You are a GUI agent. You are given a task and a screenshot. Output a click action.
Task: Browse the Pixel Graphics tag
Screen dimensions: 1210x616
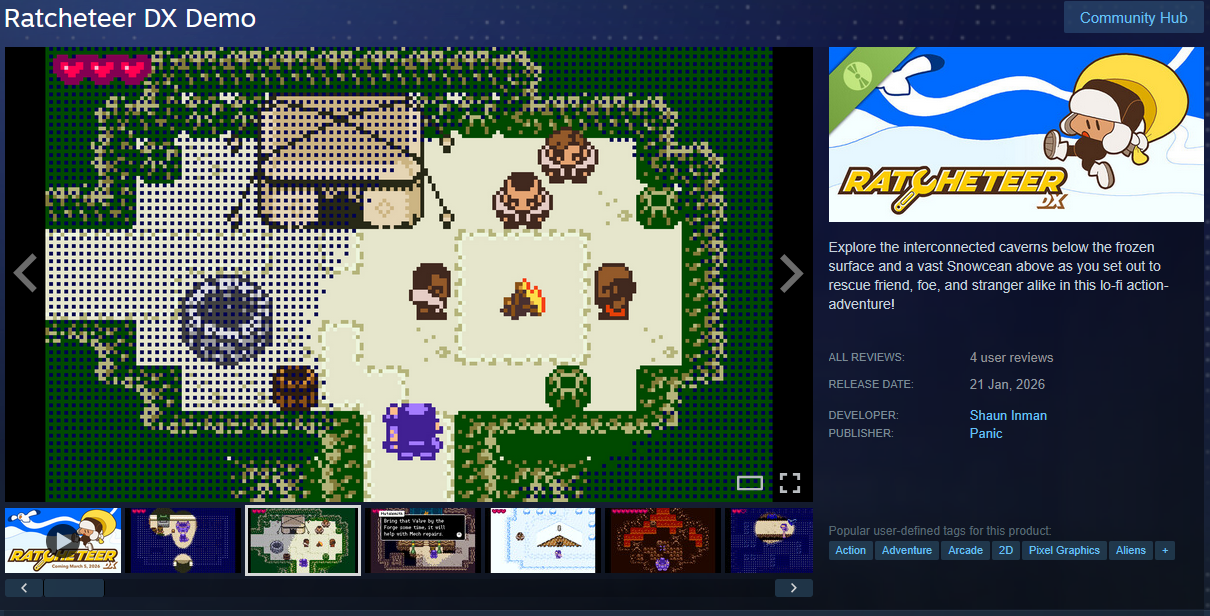pos(1064,550)
